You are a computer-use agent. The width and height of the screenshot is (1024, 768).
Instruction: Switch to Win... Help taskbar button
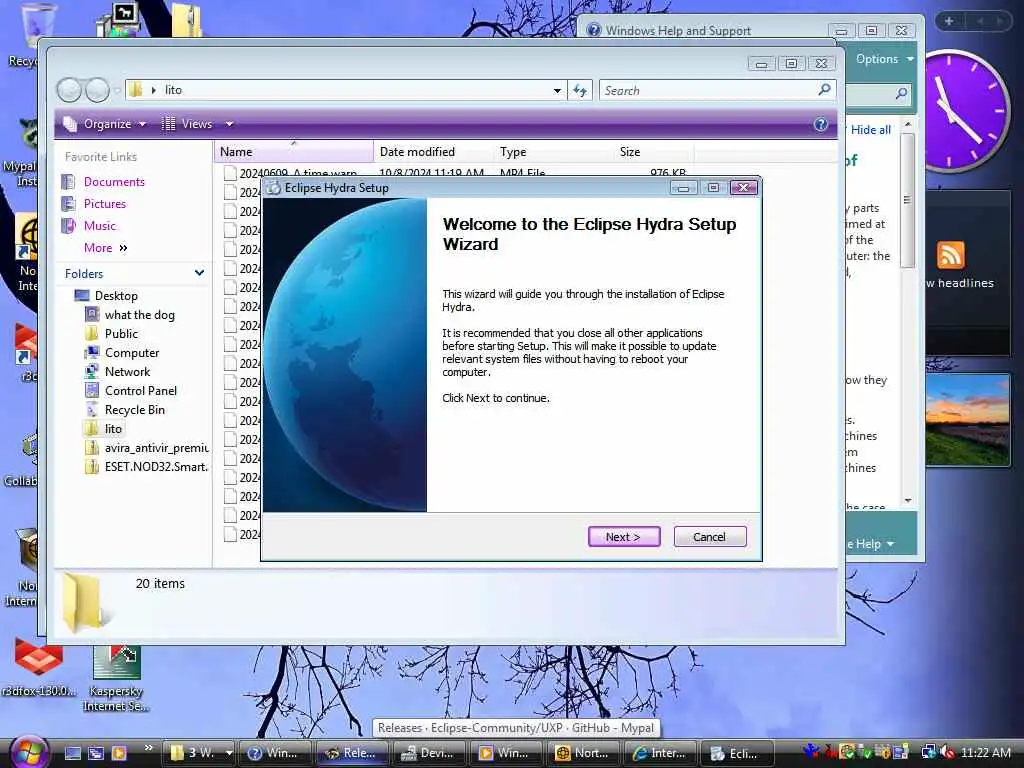tap(275, 753)
